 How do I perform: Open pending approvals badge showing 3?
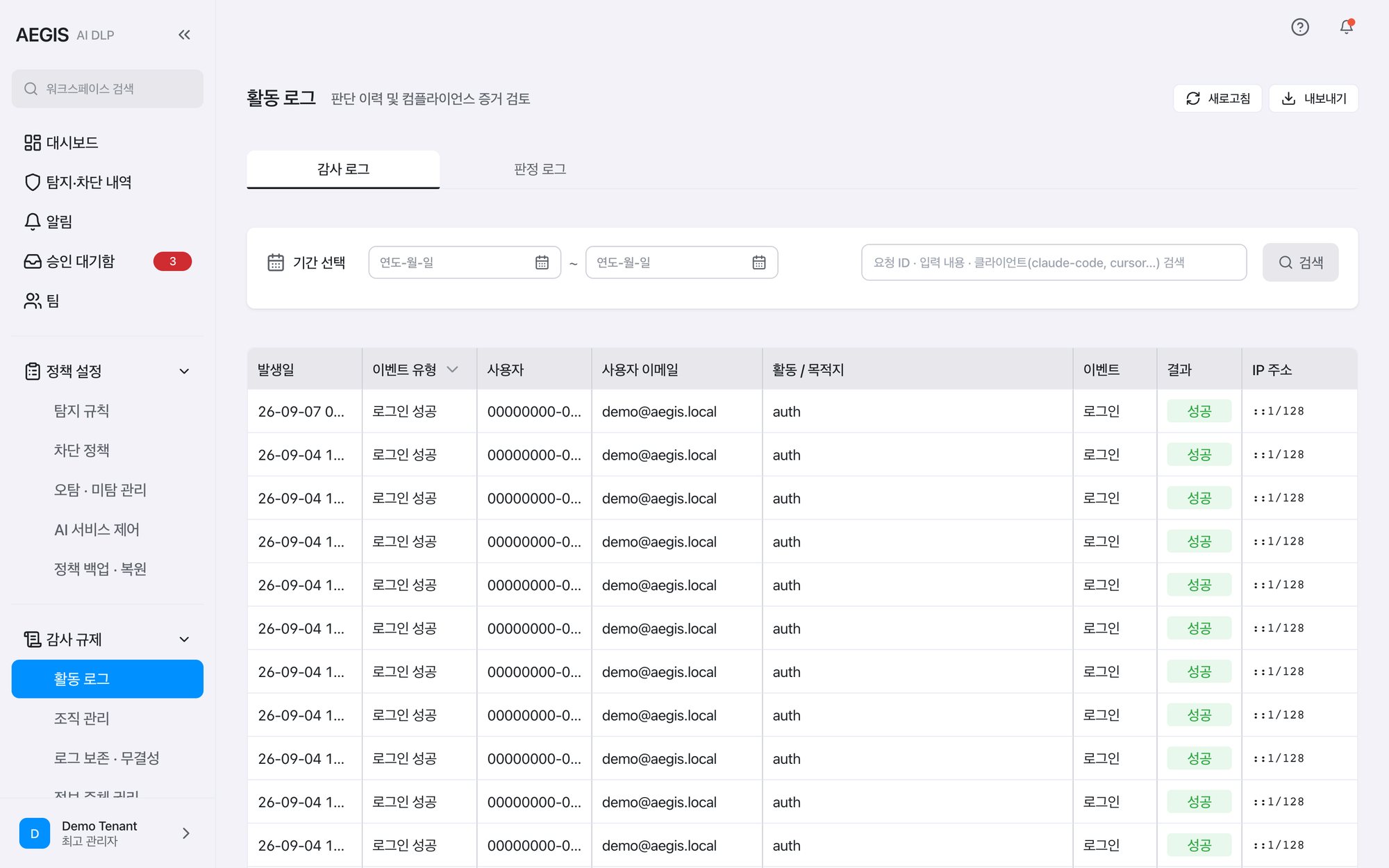pyautogui.click(x=172, y=261)
